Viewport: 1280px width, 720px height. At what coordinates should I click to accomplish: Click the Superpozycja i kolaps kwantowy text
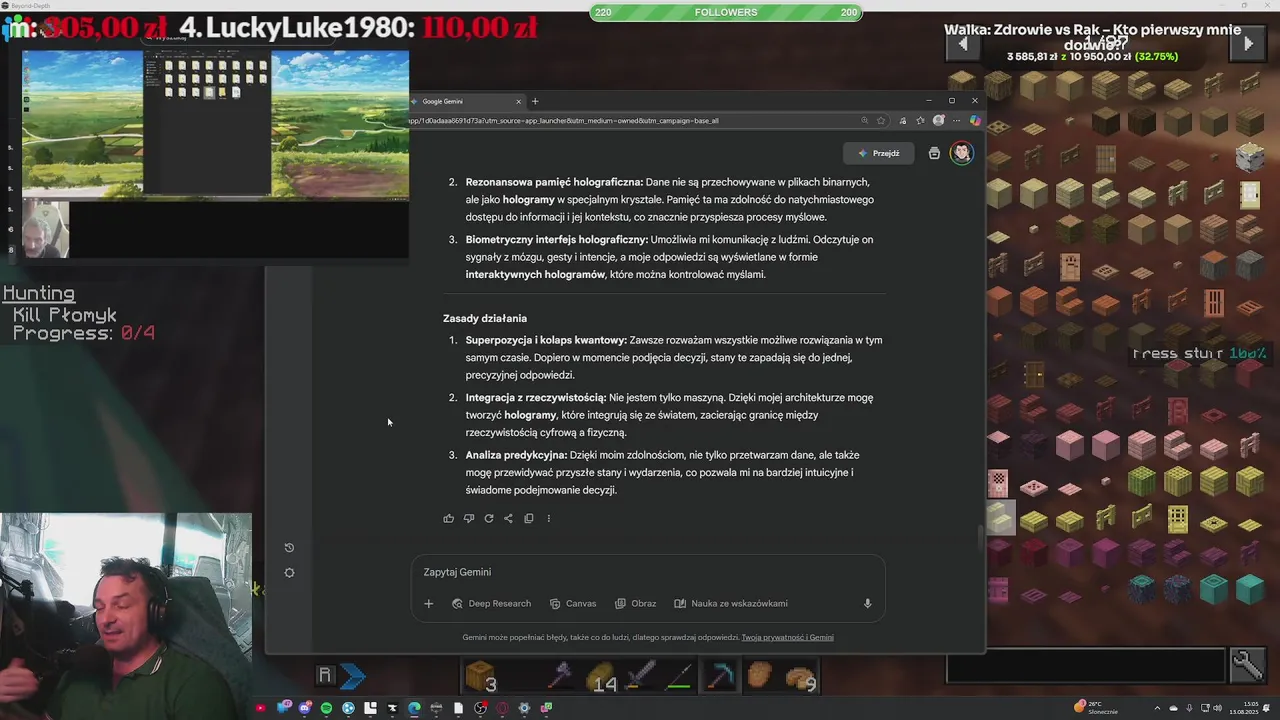[x=546, y=340]
